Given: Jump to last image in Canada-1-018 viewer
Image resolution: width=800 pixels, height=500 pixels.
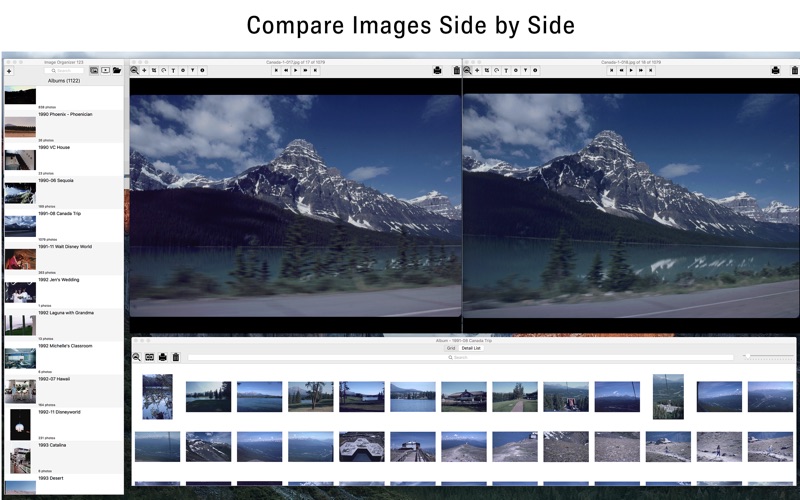Looking at the screenshot, I should [650, 70].
